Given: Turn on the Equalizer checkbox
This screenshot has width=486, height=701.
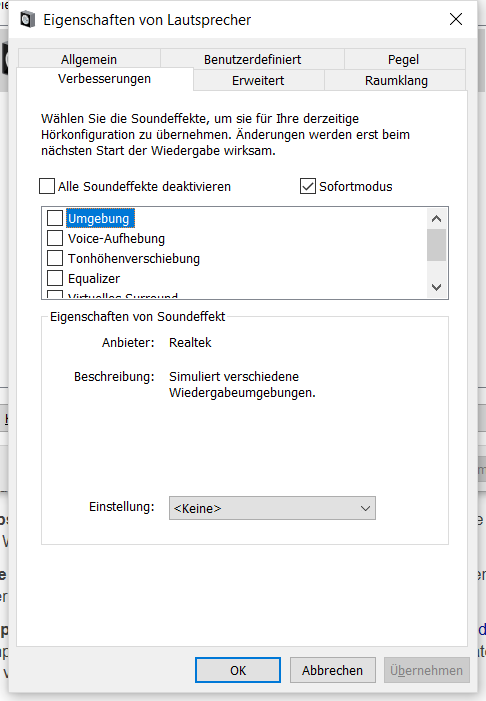Looking at the screenshot, I should (x=55, y=278).
